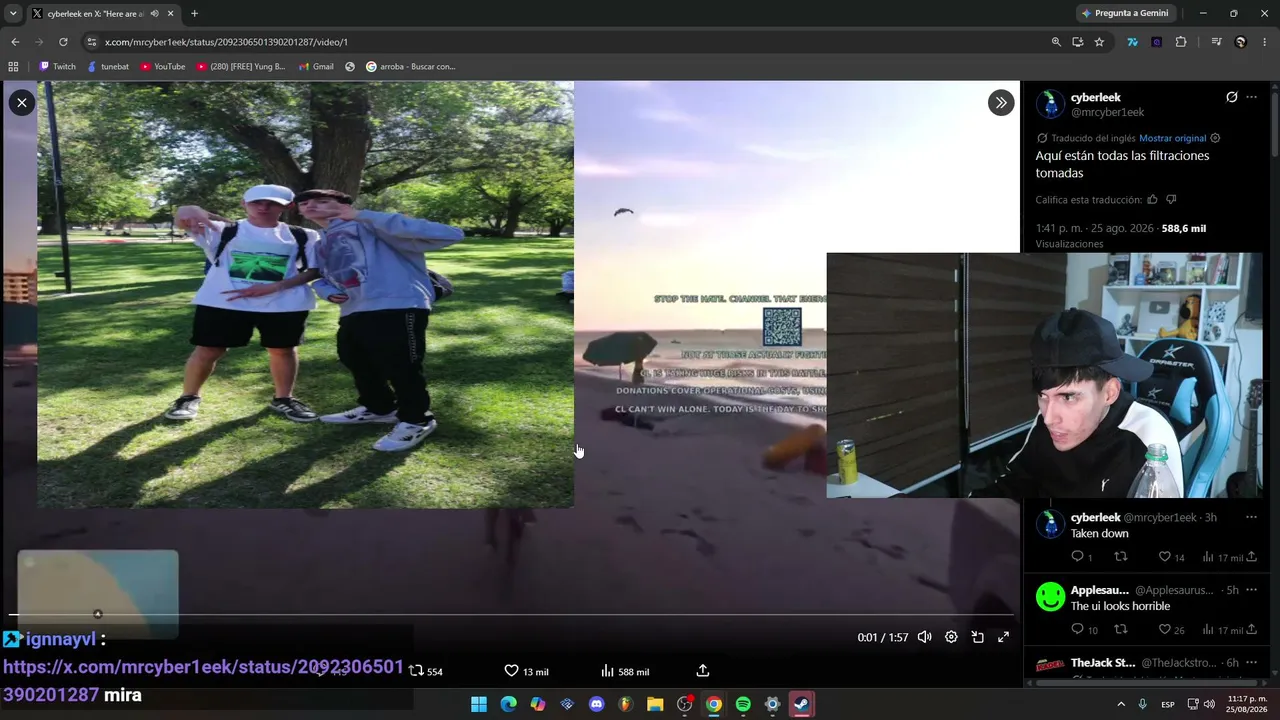This screenshot has width=1280, height=720.
Task: Seek on the video progress bar
Action: point(510,614)
